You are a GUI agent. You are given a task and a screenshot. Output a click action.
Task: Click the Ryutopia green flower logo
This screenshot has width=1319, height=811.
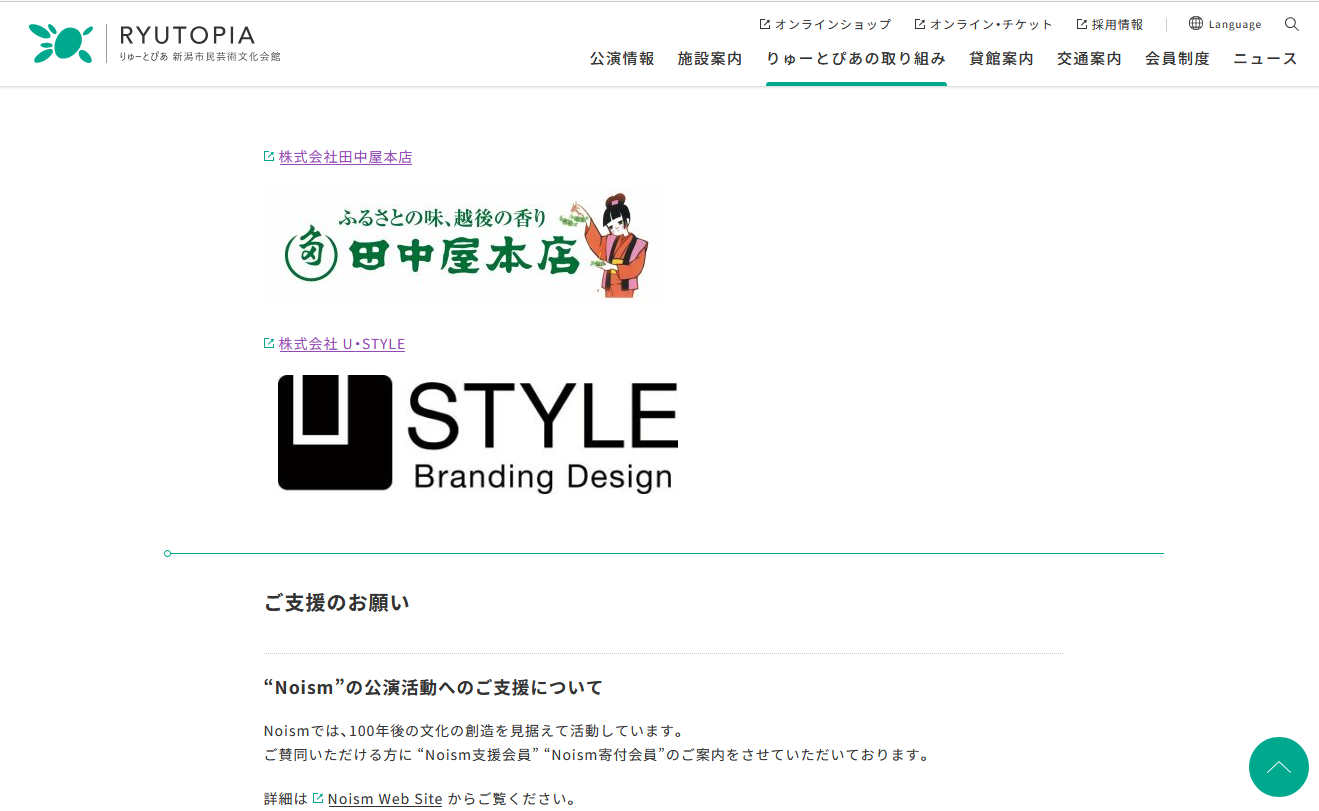coord(61,43)
